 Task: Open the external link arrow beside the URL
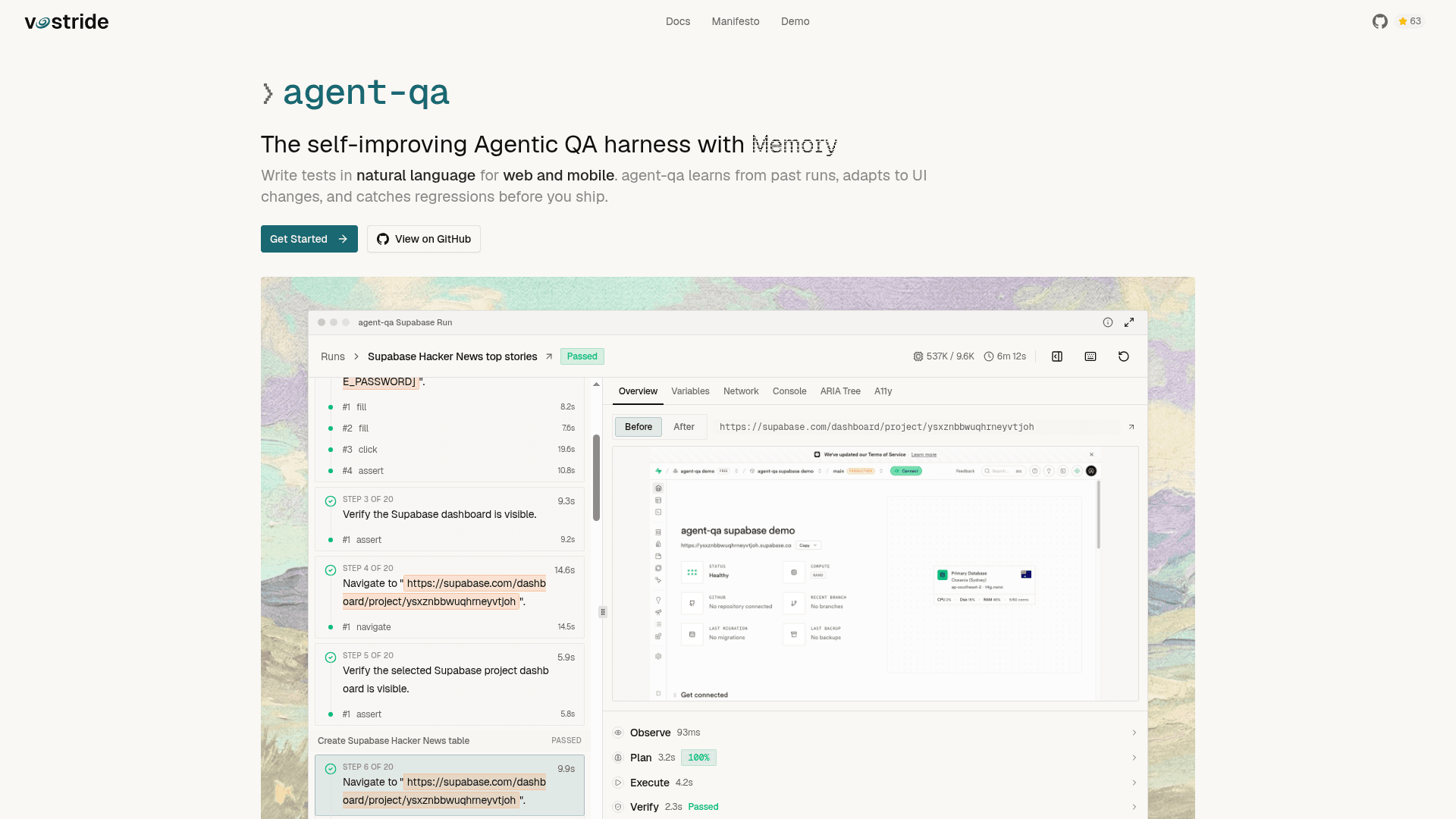1131,427
